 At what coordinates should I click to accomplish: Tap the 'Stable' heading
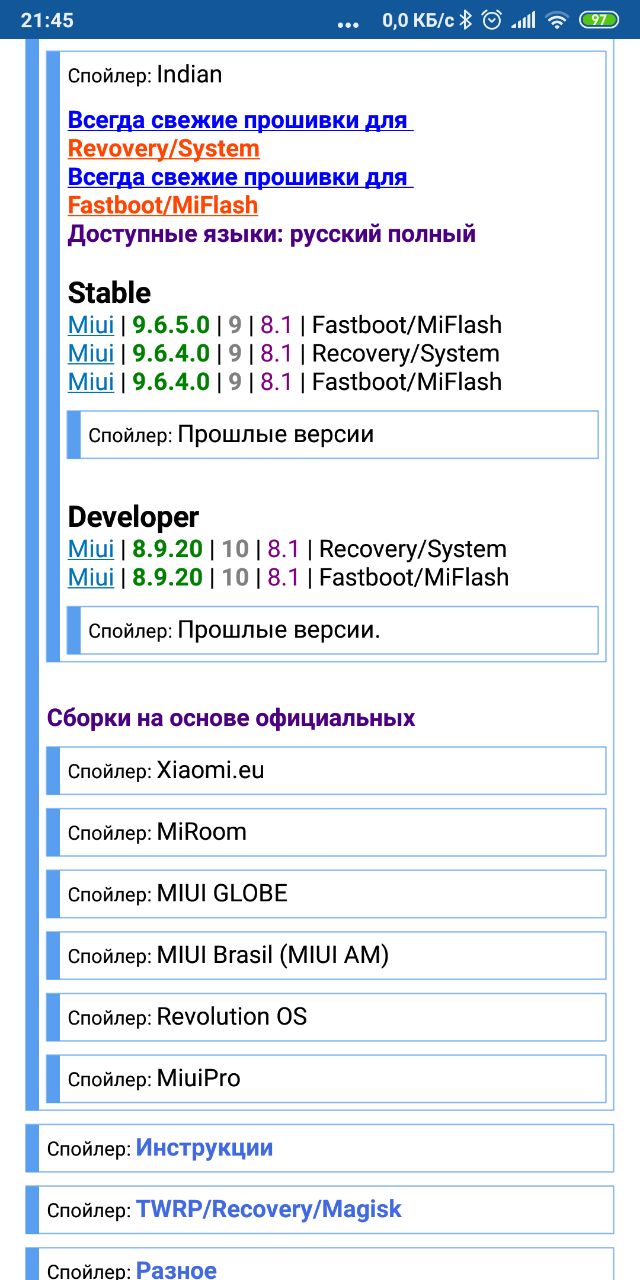(109, 293)
